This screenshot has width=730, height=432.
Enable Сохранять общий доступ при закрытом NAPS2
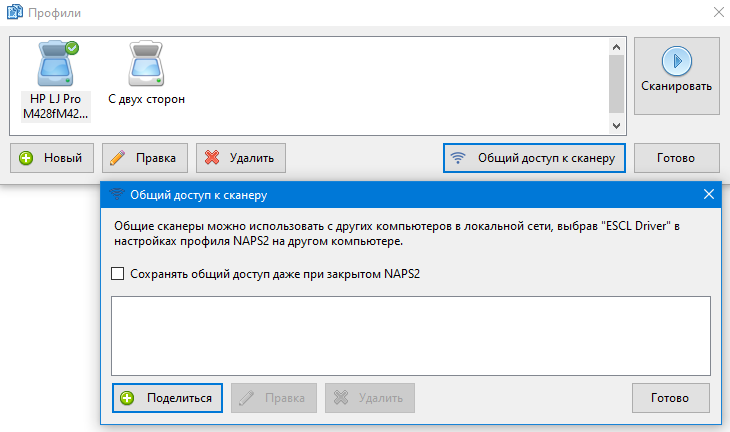pos(118,273)
